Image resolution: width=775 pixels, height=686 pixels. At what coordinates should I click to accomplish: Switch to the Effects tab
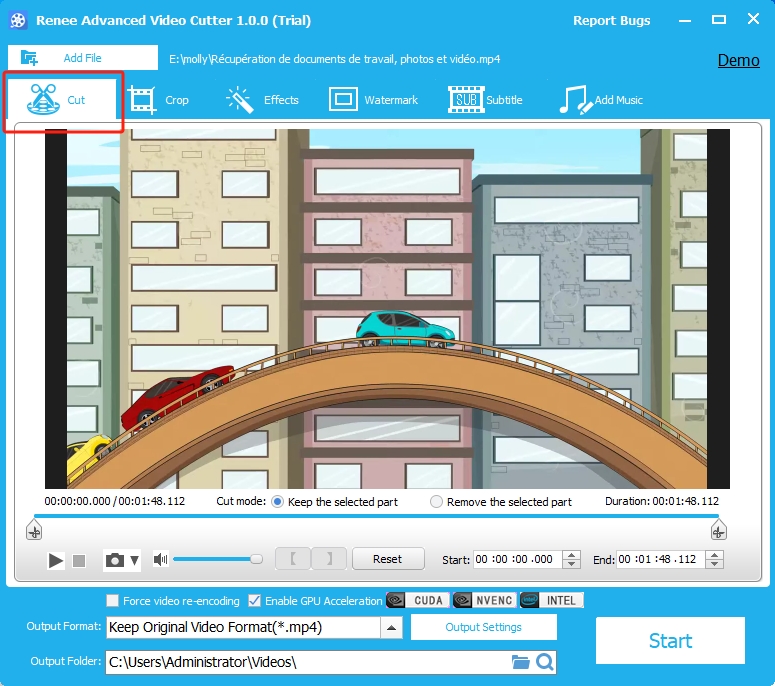click(263, 100)
